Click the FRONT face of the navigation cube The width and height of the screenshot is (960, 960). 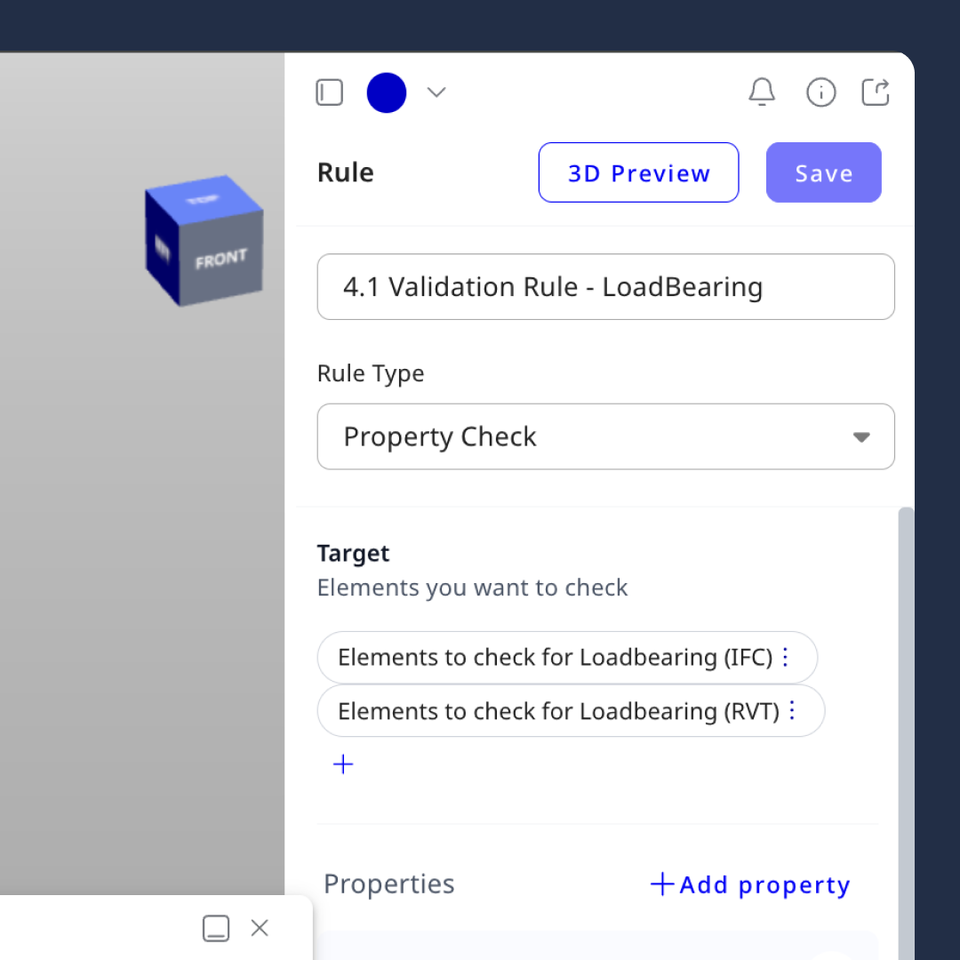220,256
